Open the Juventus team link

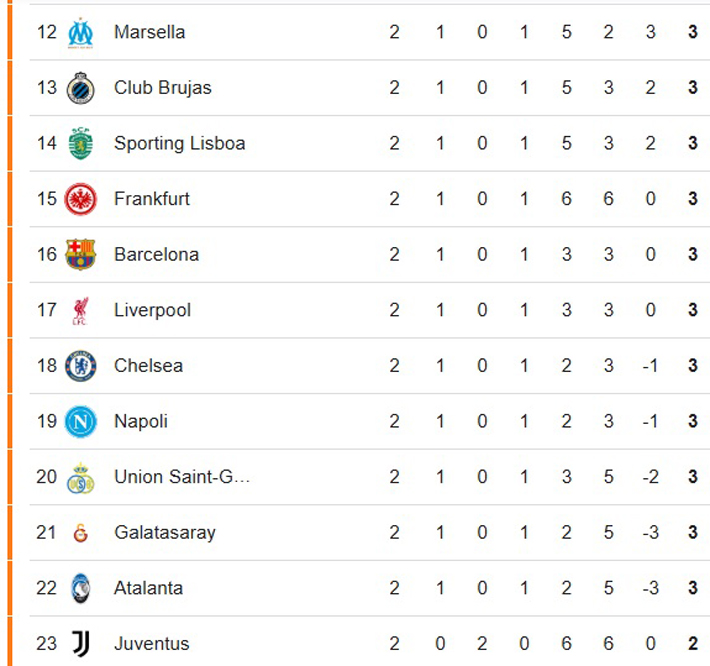151,644
